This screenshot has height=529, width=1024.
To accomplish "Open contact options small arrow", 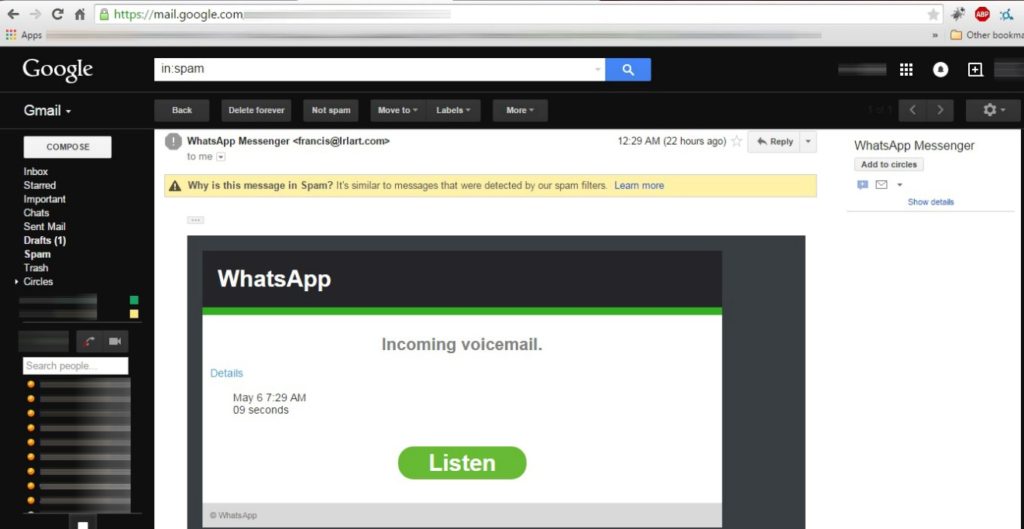I will click(899, 185).
